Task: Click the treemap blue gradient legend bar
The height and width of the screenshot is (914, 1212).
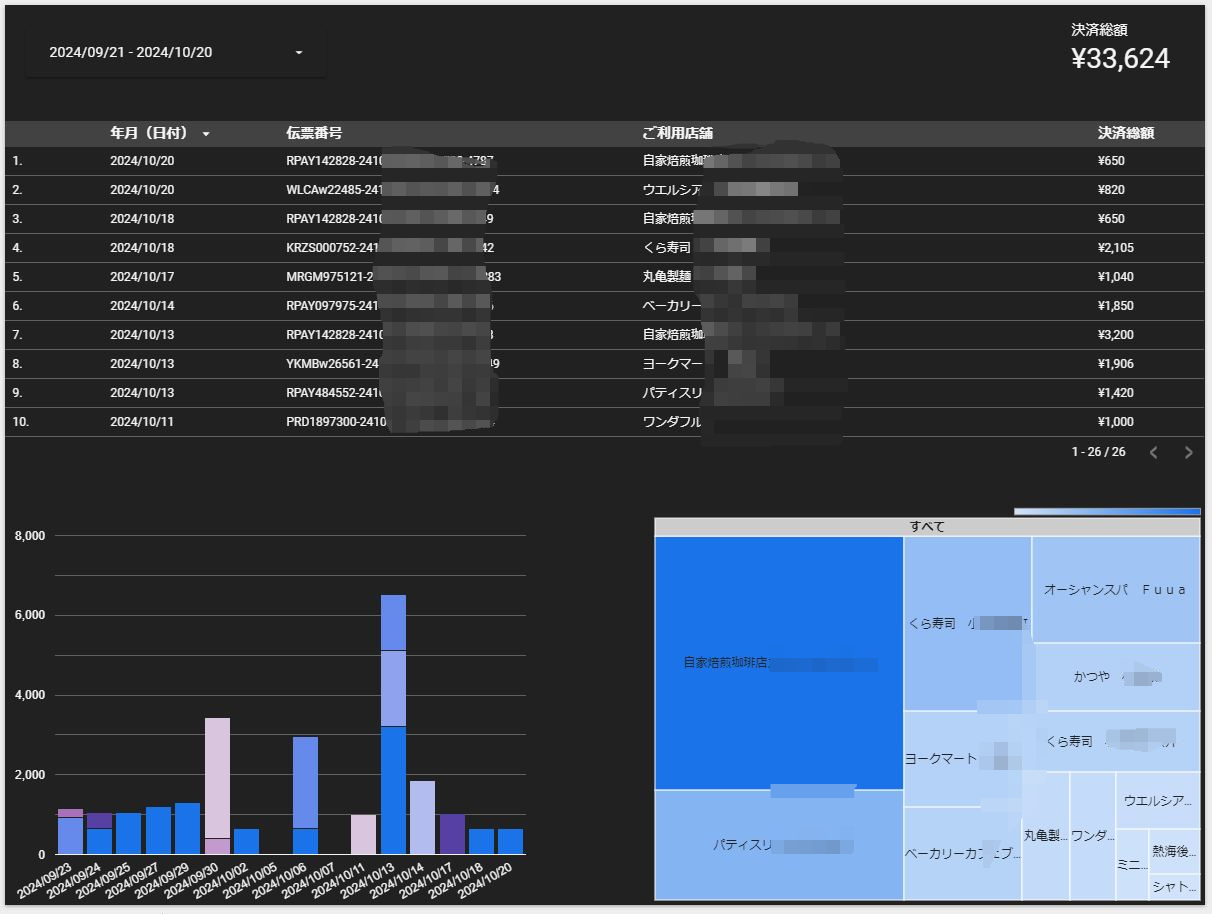Action: [x=1107, y=511]
